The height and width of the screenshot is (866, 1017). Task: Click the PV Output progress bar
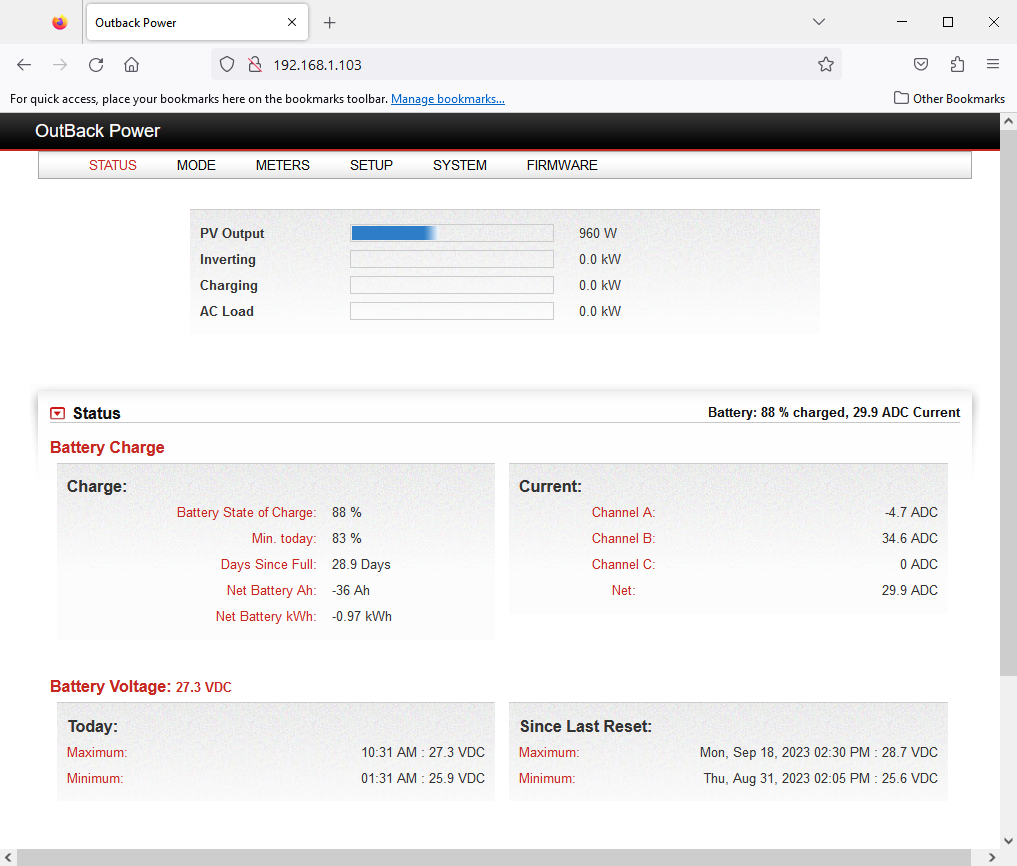(451, 233)
